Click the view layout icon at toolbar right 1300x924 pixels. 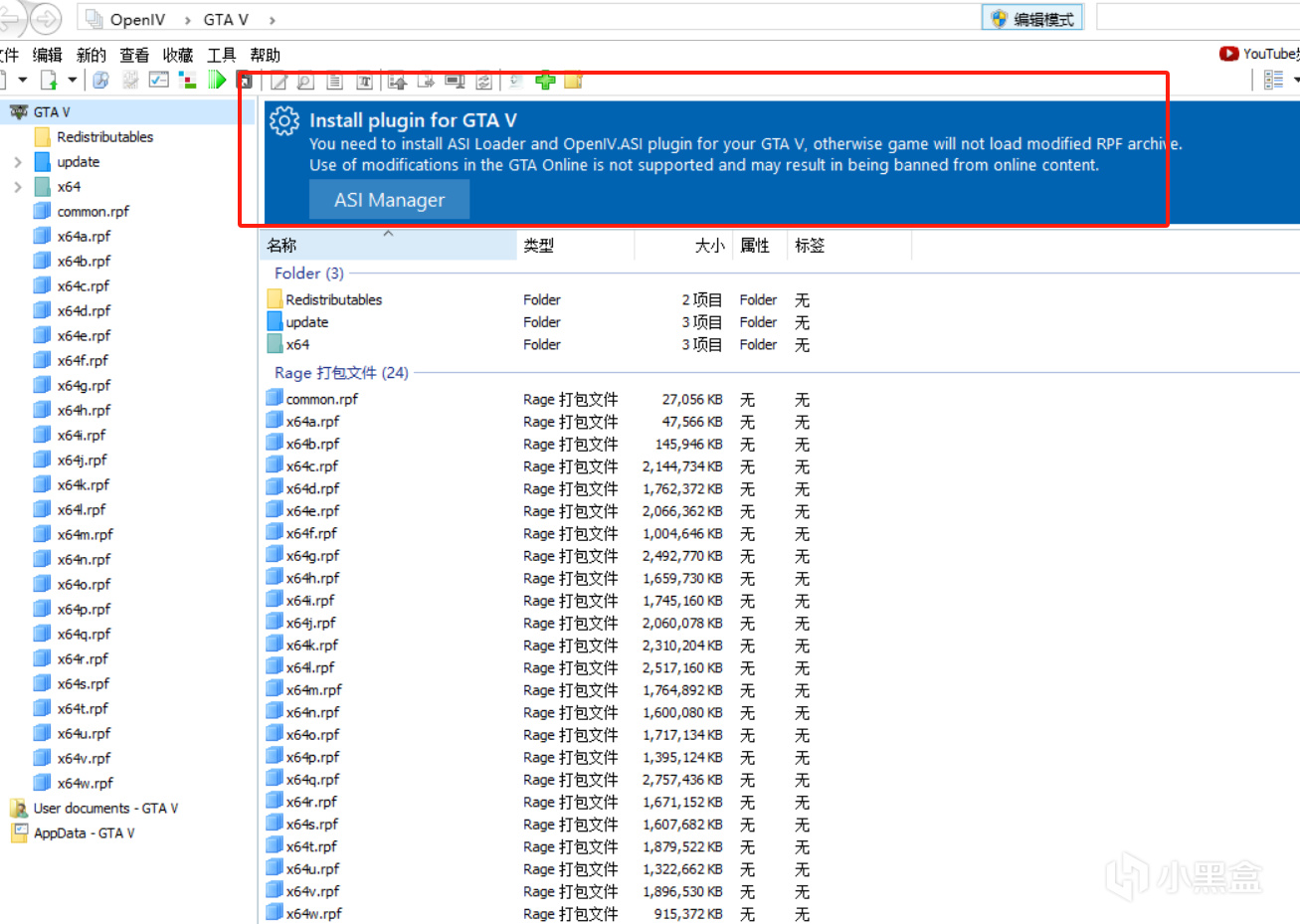1273,81
